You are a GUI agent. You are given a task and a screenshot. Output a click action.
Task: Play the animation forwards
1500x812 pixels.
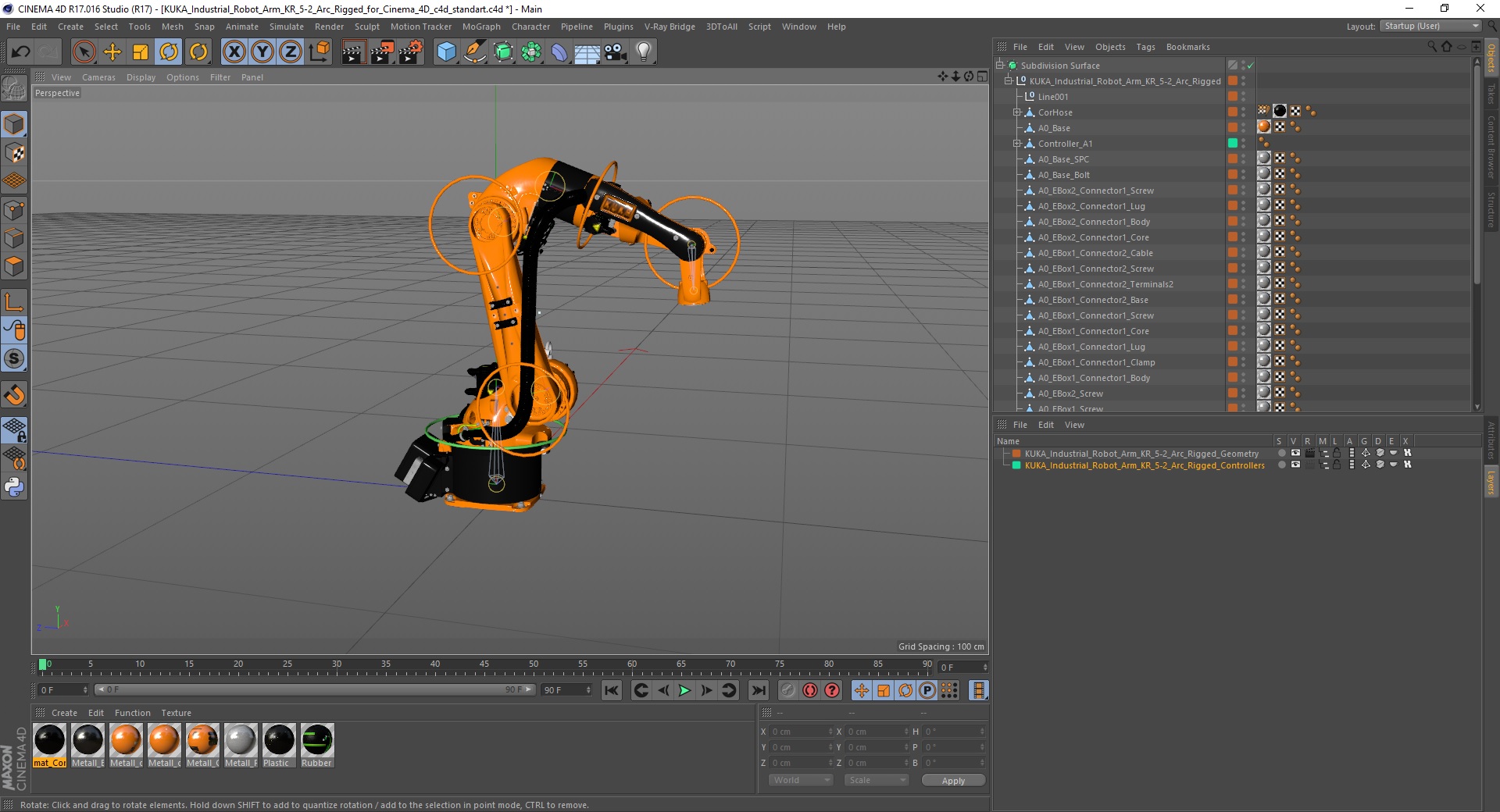(684, 690)
